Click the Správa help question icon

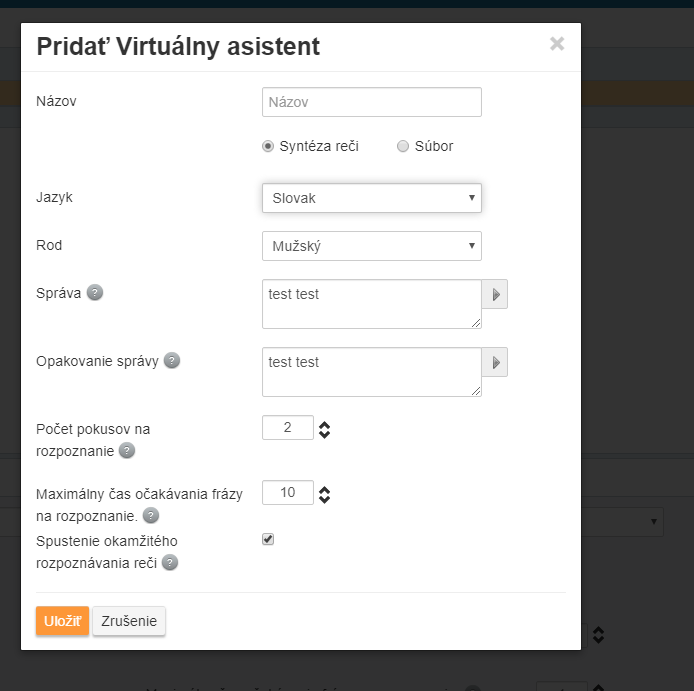tap(95, 293)
